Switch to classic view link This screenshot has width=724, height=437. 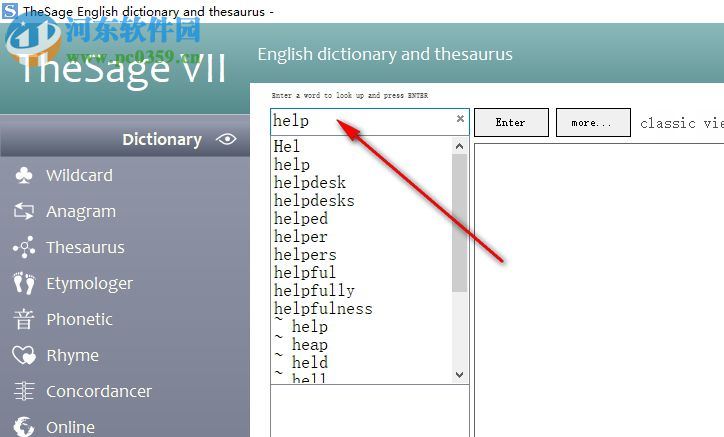682,123
